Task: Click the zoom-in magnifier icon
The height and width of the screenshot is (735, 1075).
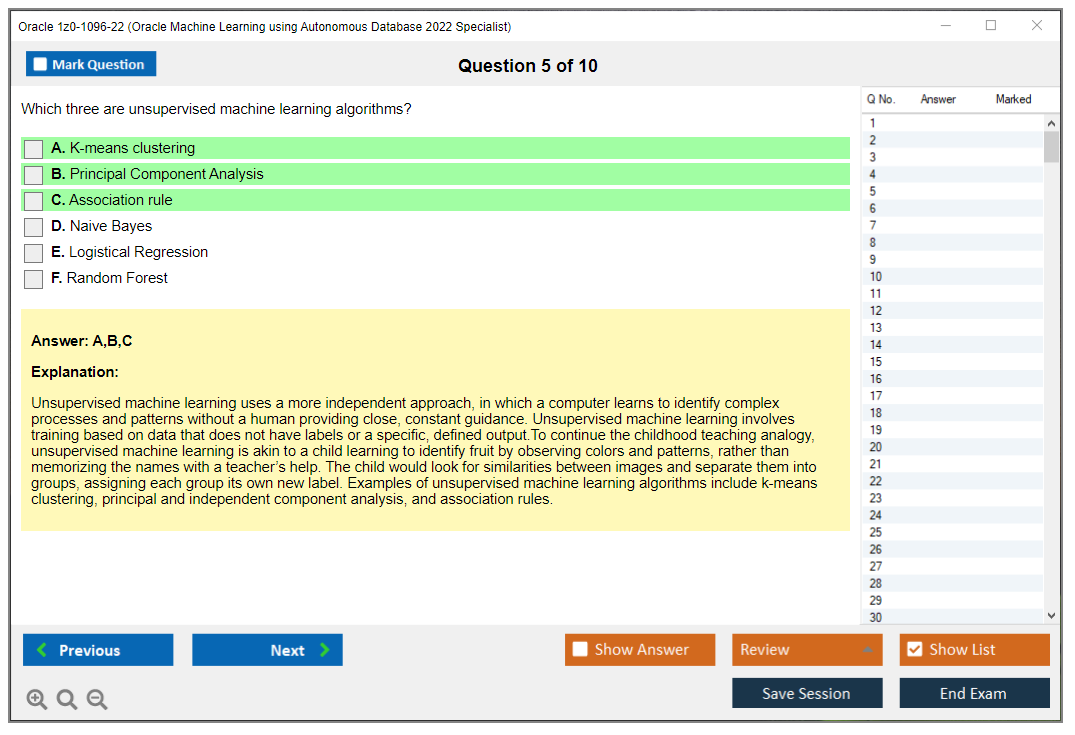Action: [37, 699]
